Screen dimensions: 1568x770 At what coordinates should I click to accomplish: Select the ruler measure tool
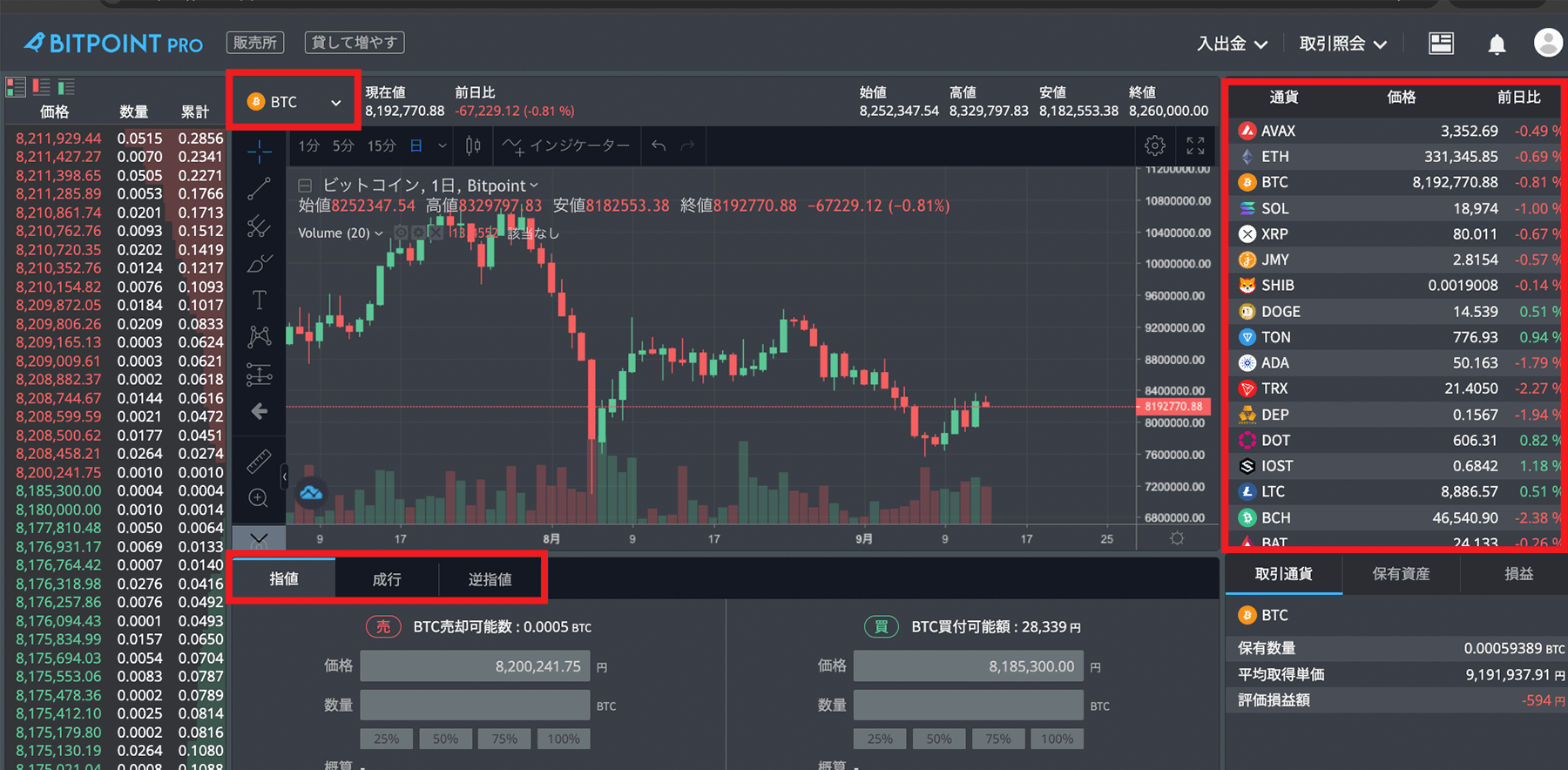(259, 461)
